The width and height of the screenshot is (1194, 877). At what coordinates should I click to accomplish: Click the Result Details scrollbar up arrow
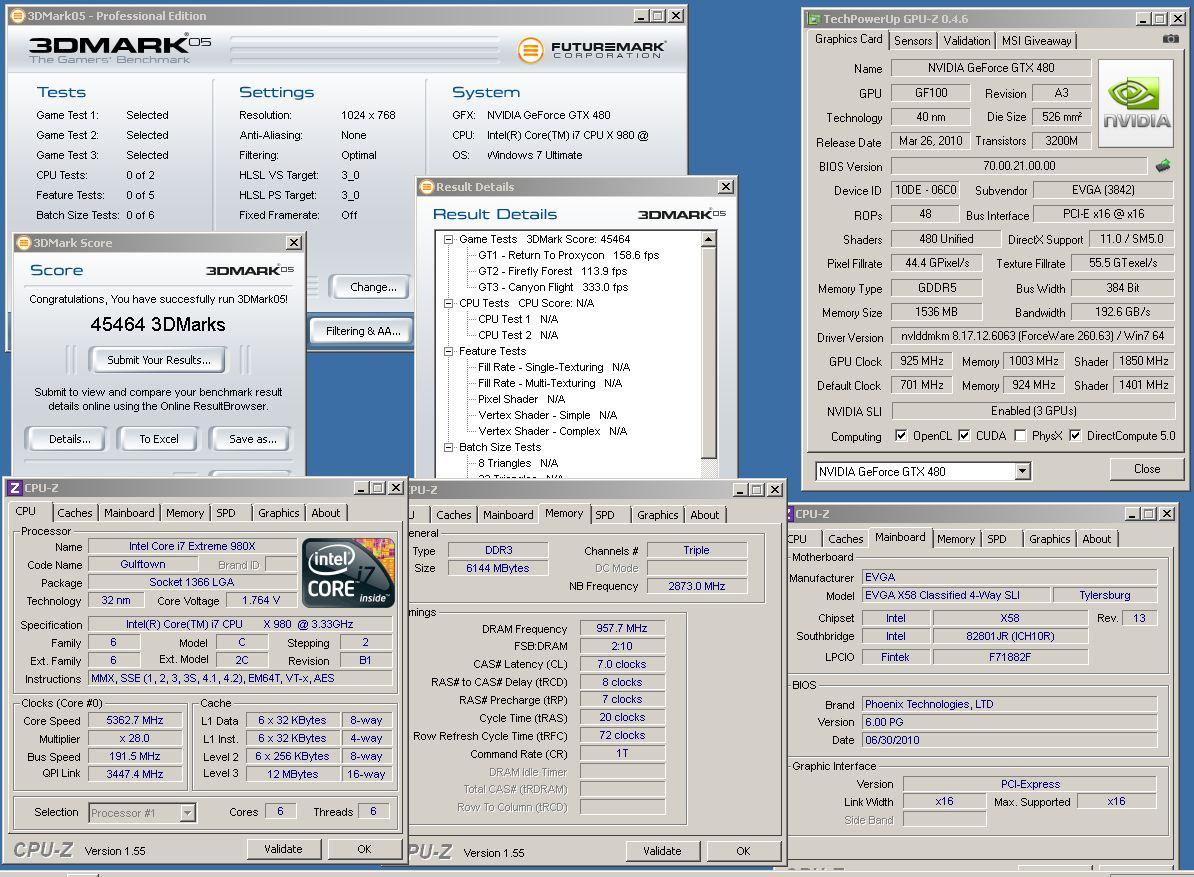pyautogui.click(x=708, y=240)
